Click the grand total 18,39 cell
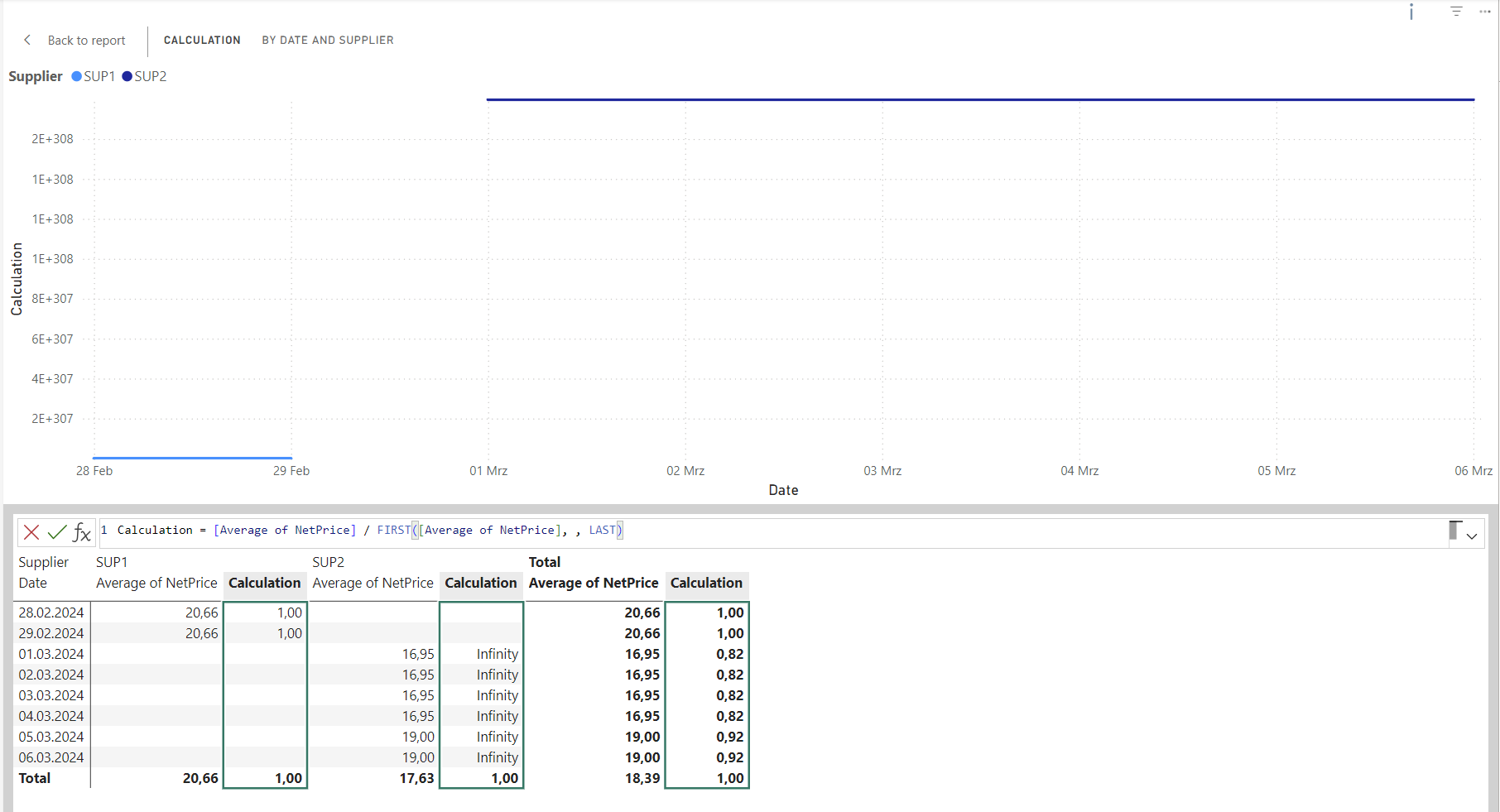This screenshot has height=812, width=1500. (x=642, y=779)
